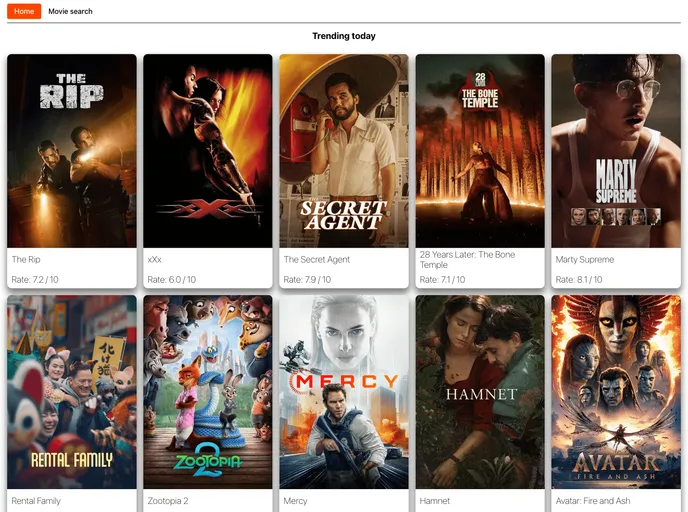The image size is (688, 512).
Task: Click the "Hamnet" title text
Action: [x=434, y=501]
